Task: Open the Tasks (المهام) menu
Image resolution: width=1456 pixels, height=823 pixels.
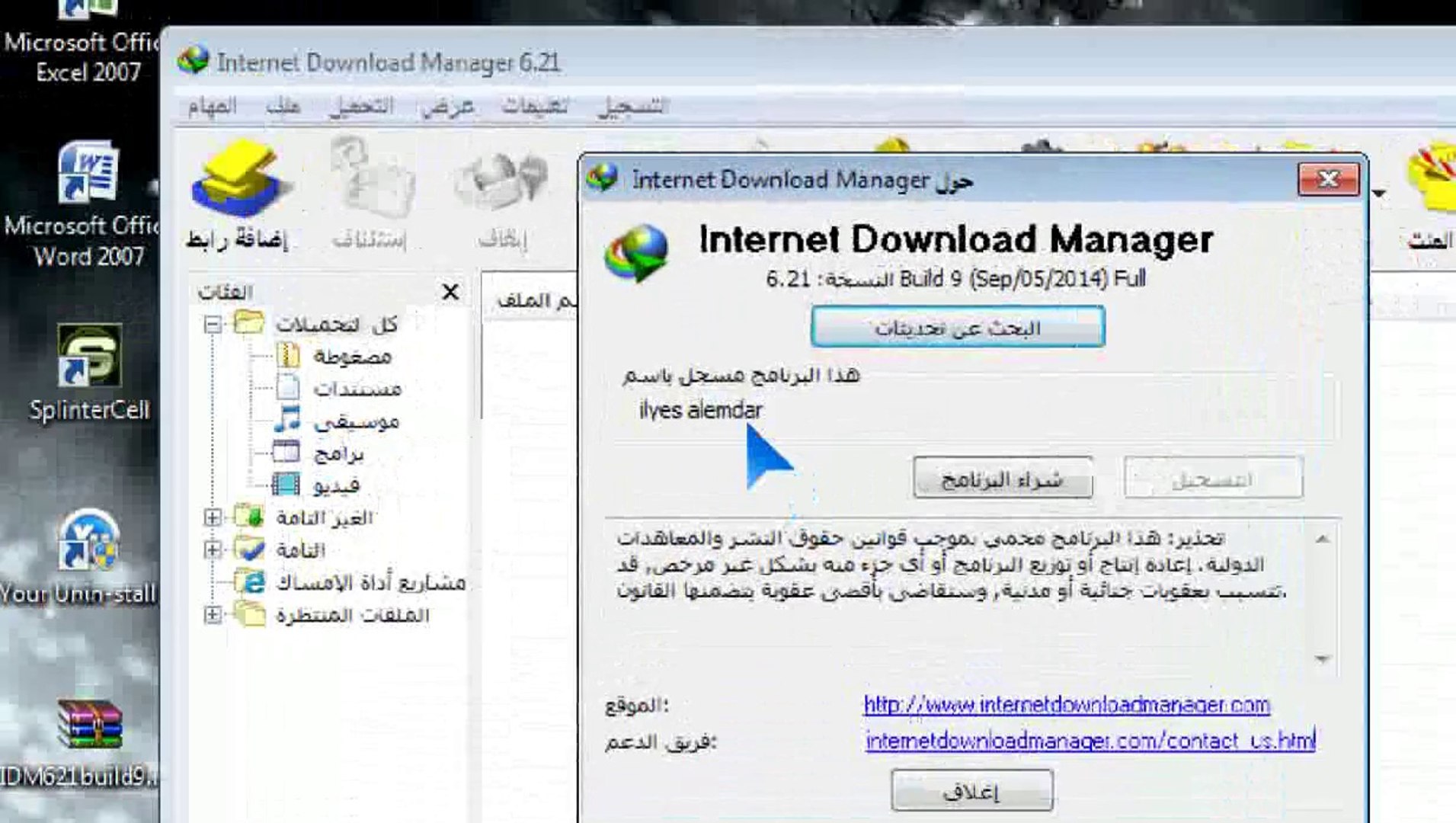Action: 213,106
